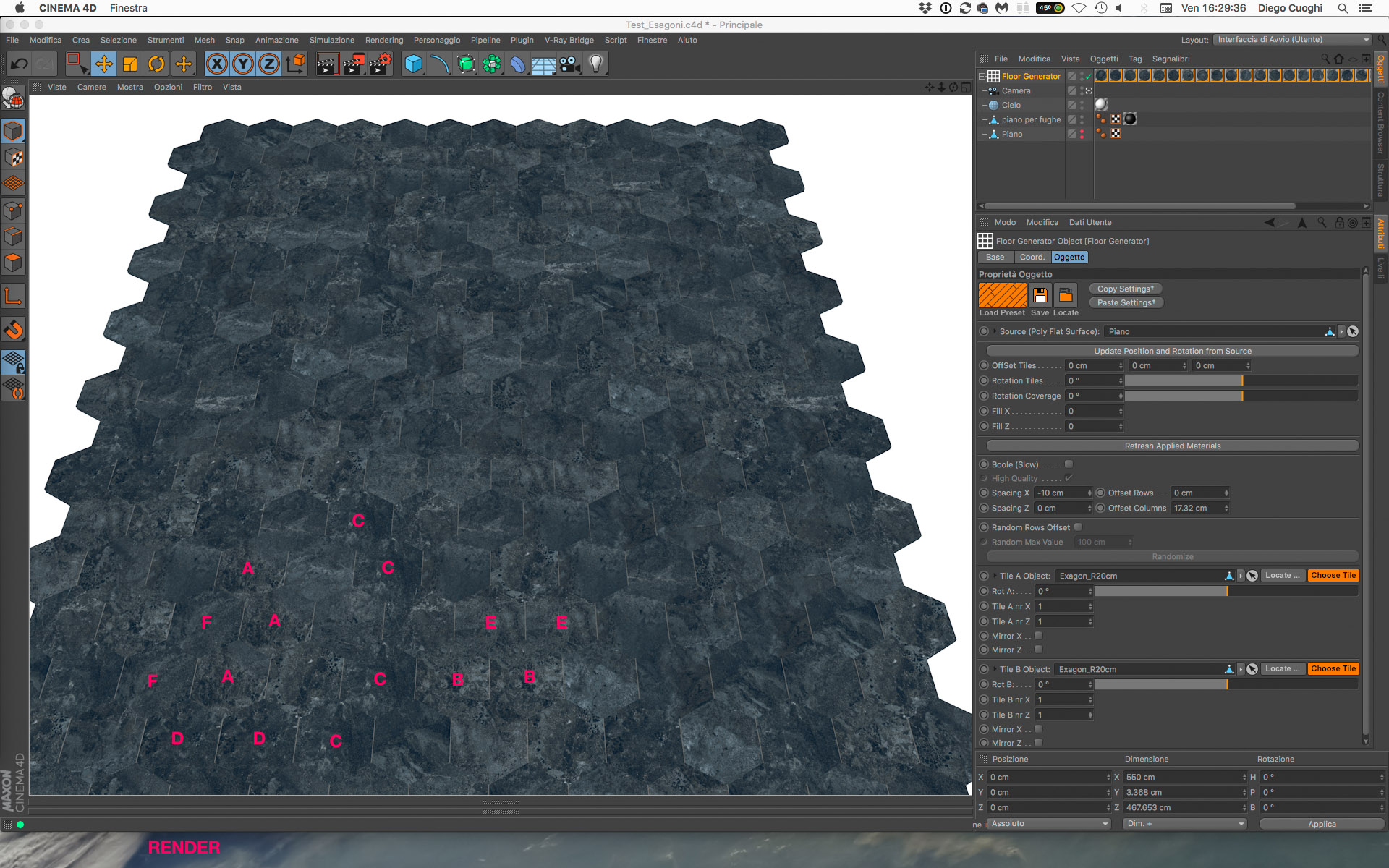Click Refresh Applied Materials button
Screen dimensions: 1389x868
point(1172,446)
